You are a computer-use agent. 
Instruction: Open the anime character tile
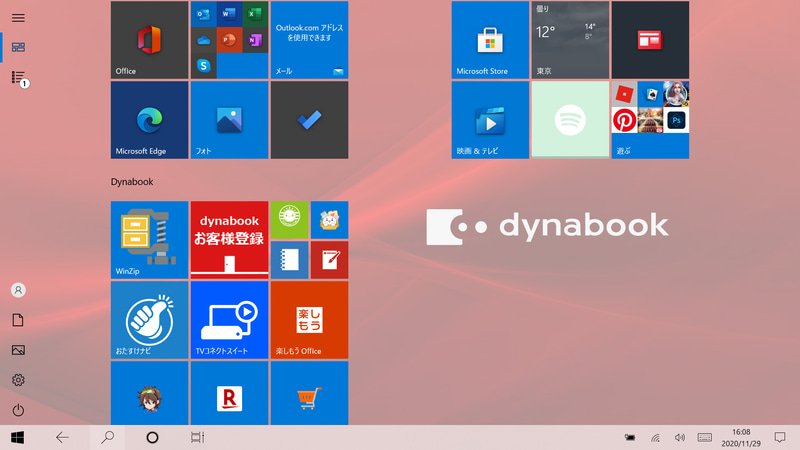click(149, 393)
